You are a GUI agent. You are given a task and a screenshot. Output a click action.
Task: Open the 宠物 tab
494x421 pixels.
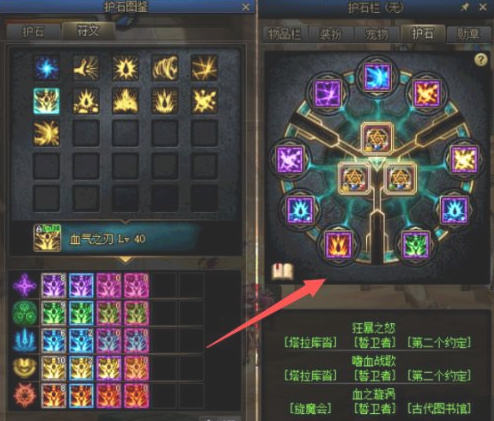377,34
